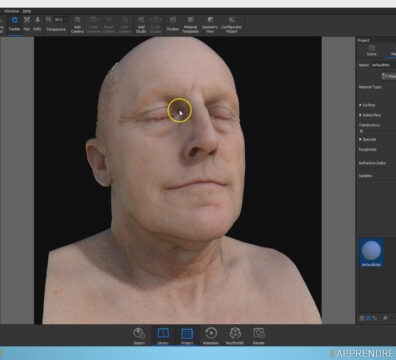
Task: Open the Window menu
Action: [12, 11]
